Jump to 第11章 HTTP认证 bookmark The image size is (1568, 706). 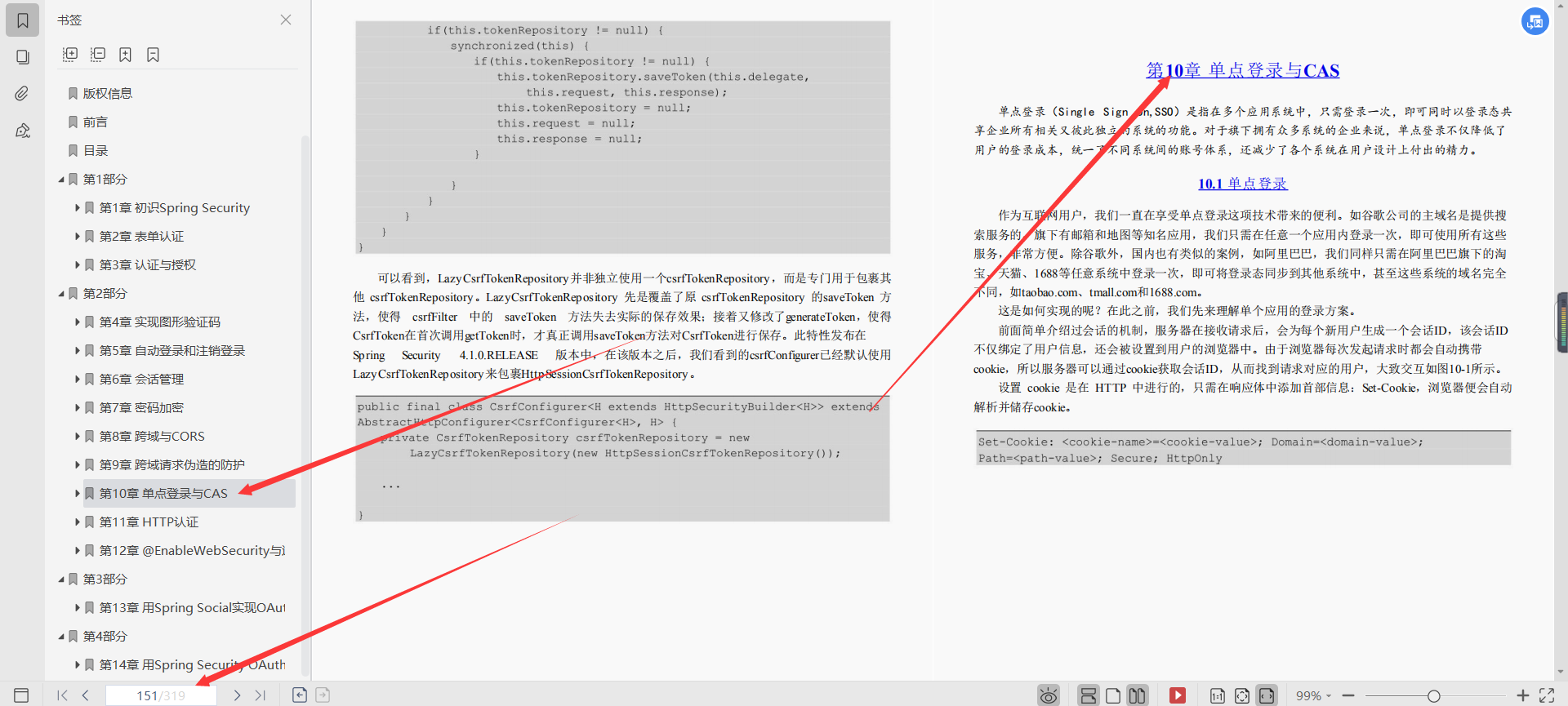[x=149, y=522]
